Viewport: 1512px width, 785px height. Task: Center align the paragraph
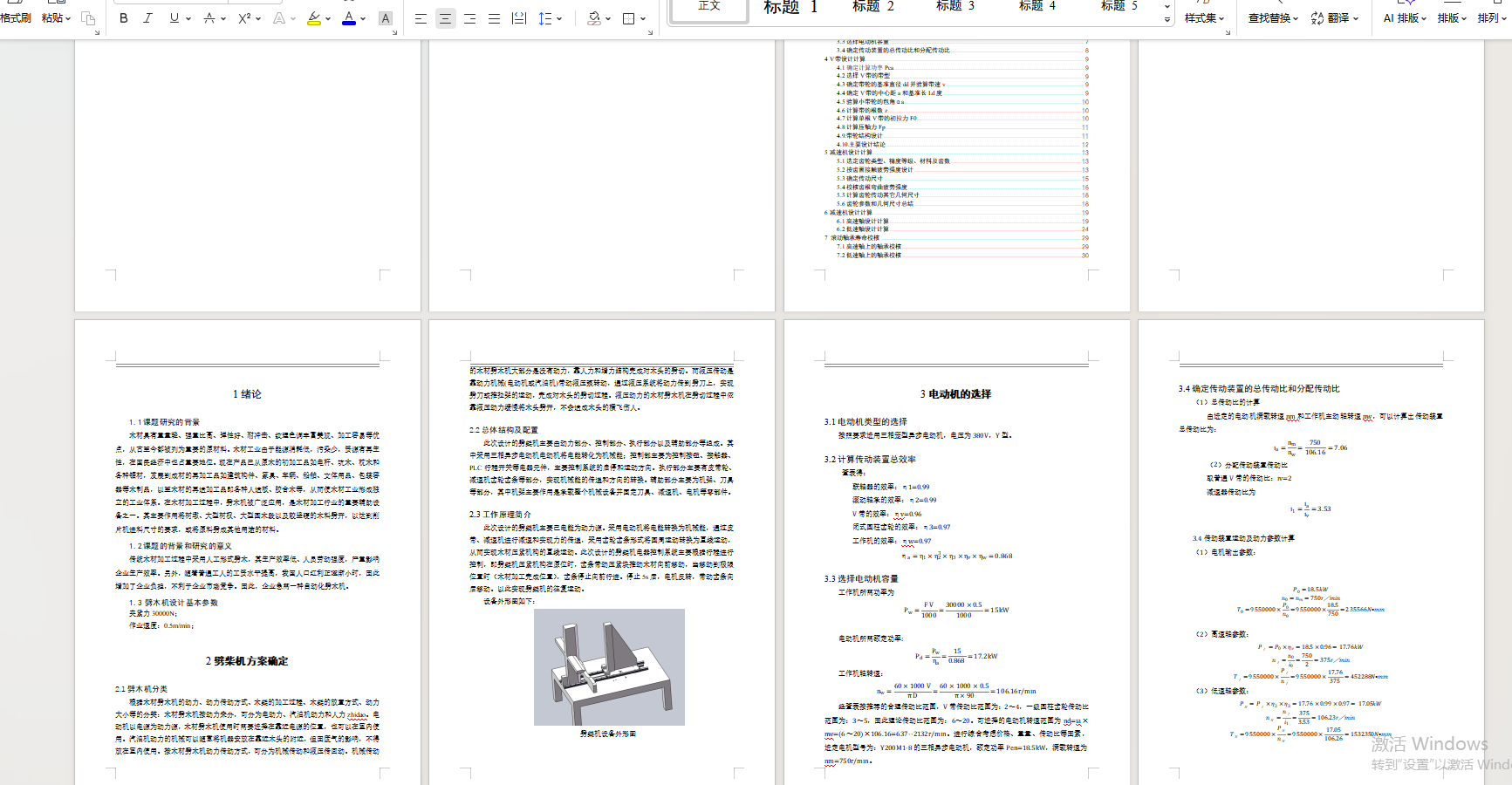pos(445,18)
